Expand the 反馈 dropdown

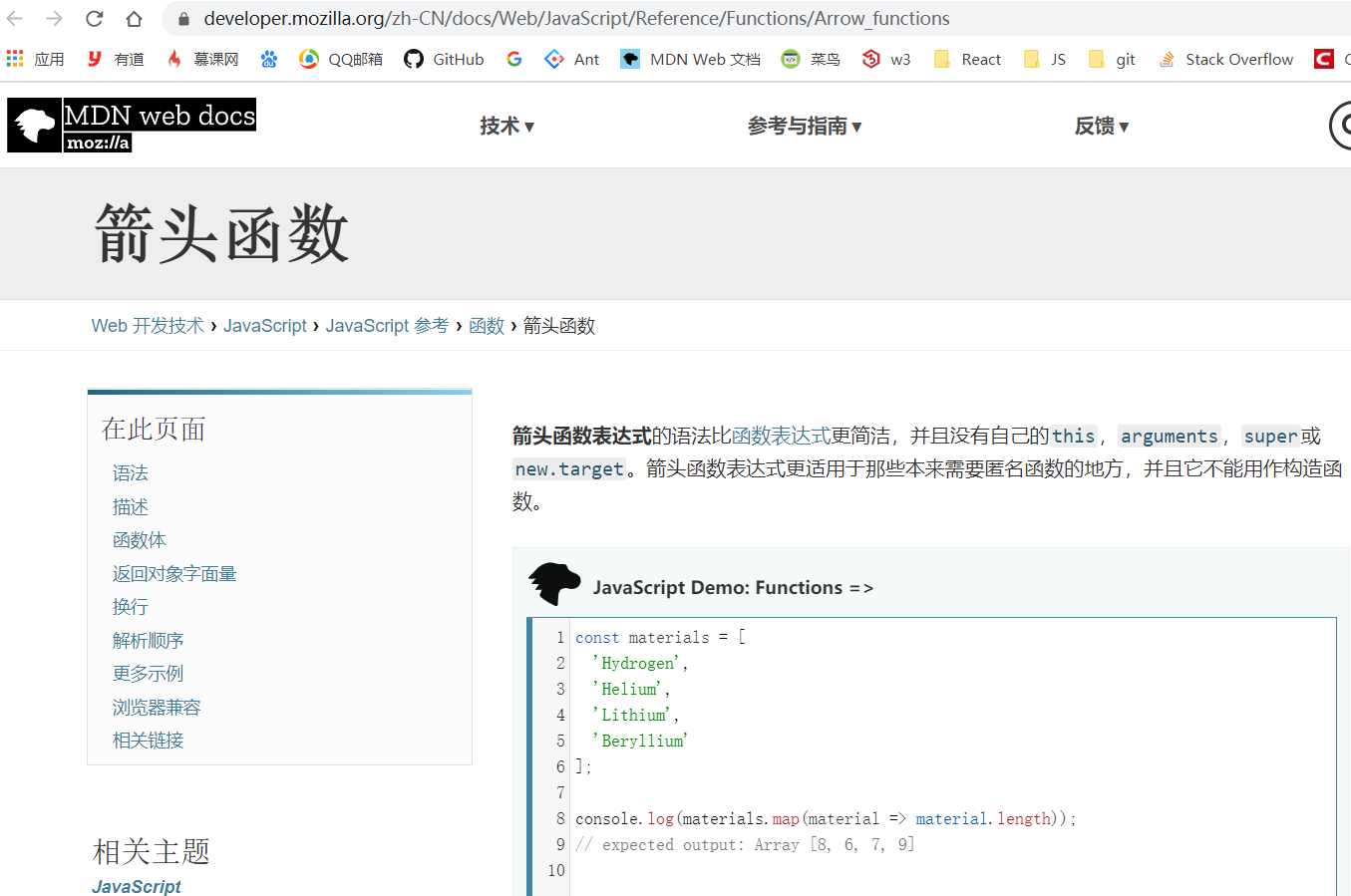1101,126
